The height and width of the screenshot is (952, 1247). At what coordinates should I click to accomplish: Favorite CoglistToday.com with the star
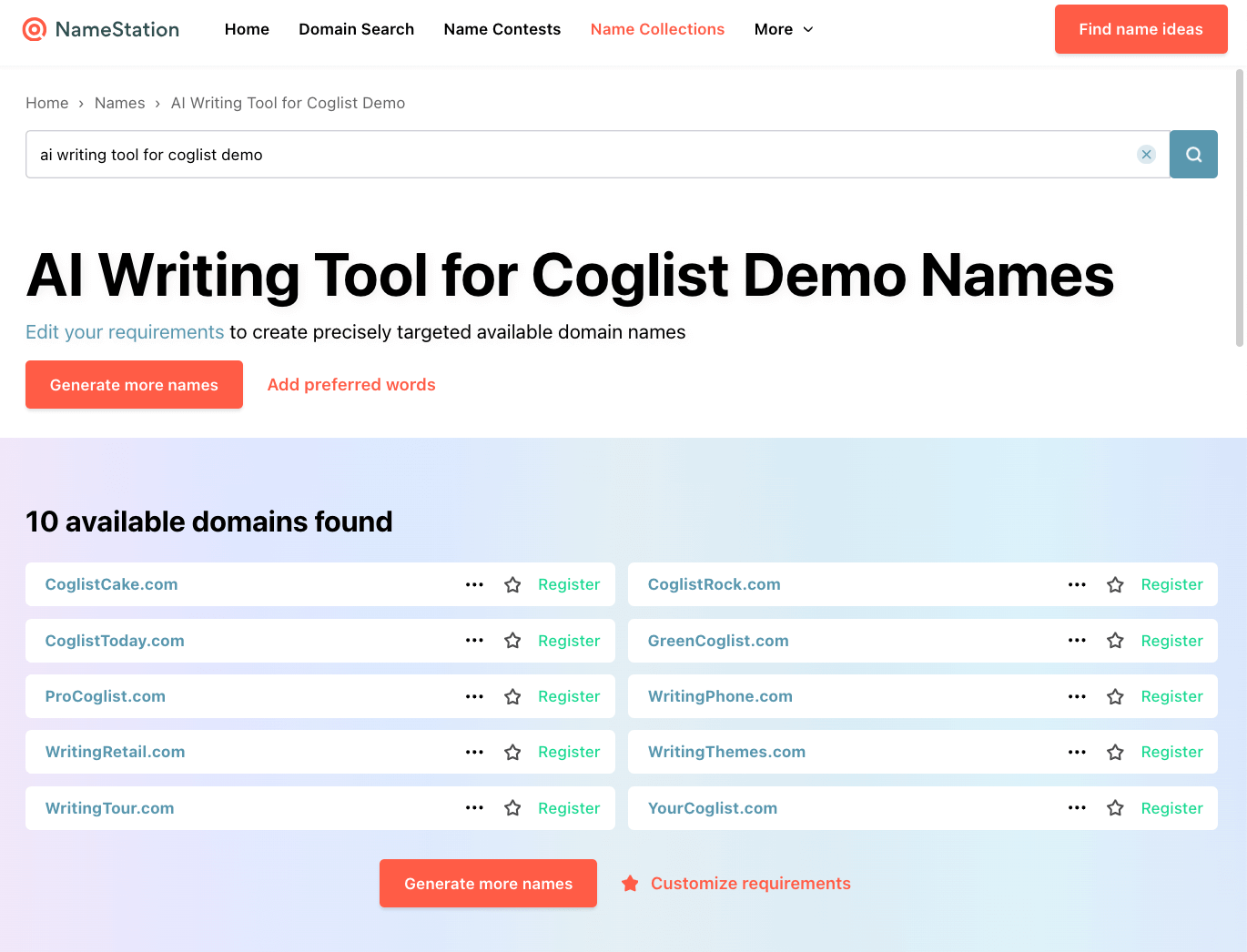[512, 641]
